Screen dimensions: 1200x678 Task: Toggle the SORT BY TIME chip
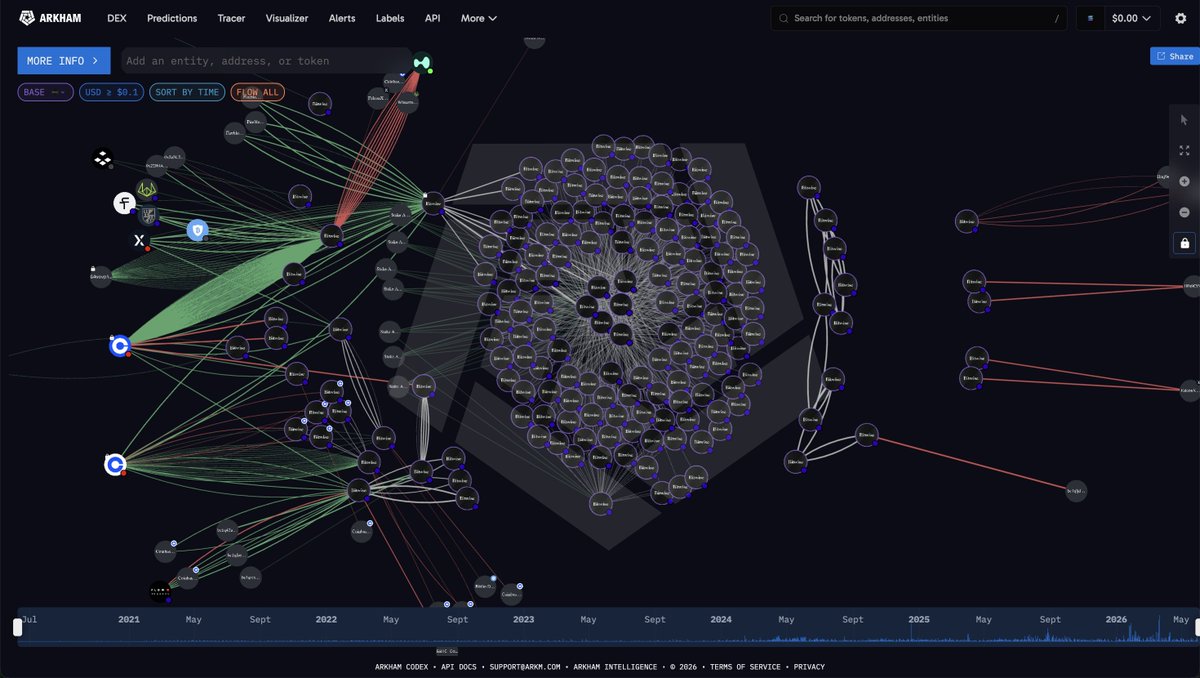(187, 92)
